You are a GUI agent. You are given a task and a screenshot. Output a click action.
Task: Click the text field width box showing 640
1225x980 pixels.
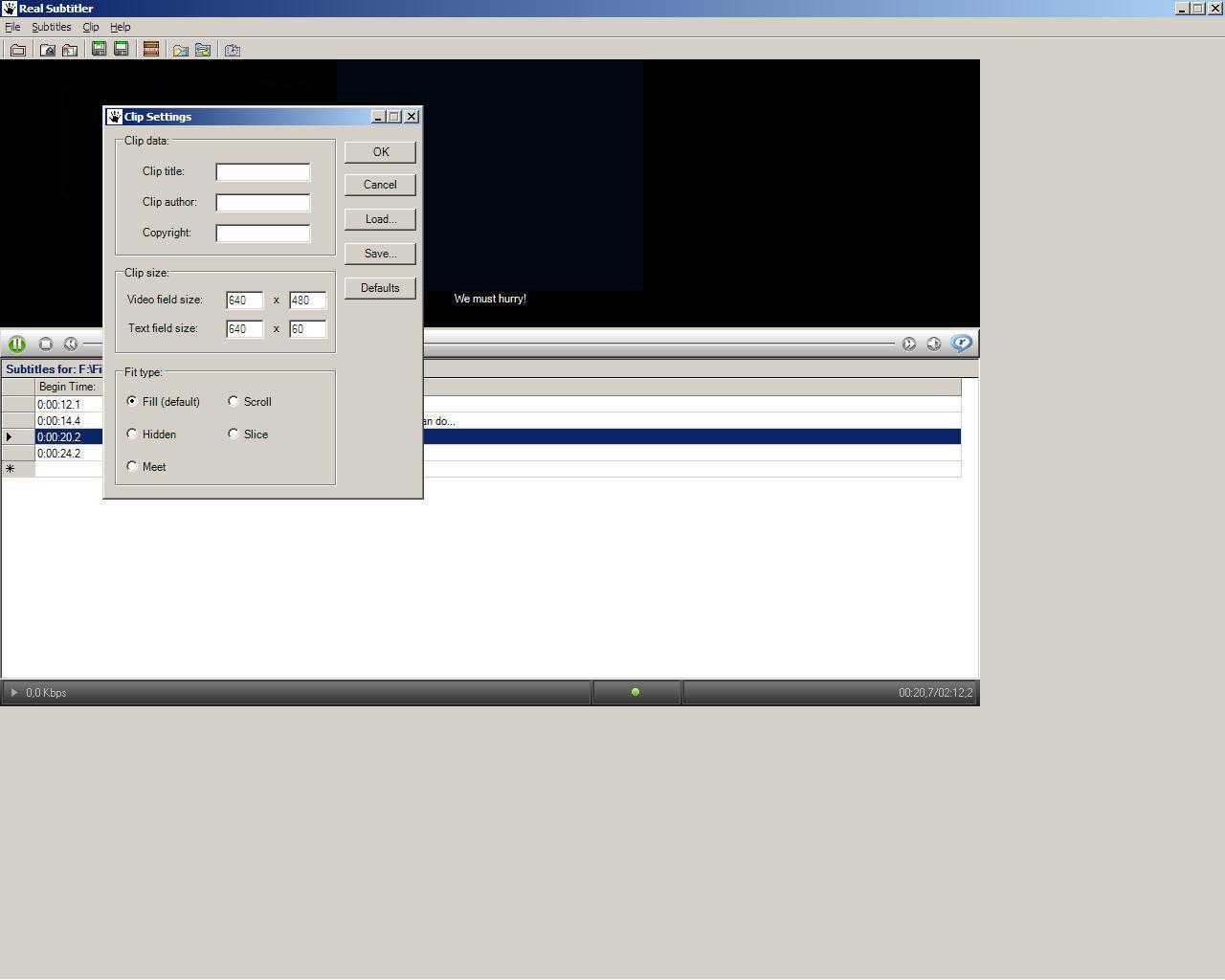pyautogui.click(x=245, y=329)
